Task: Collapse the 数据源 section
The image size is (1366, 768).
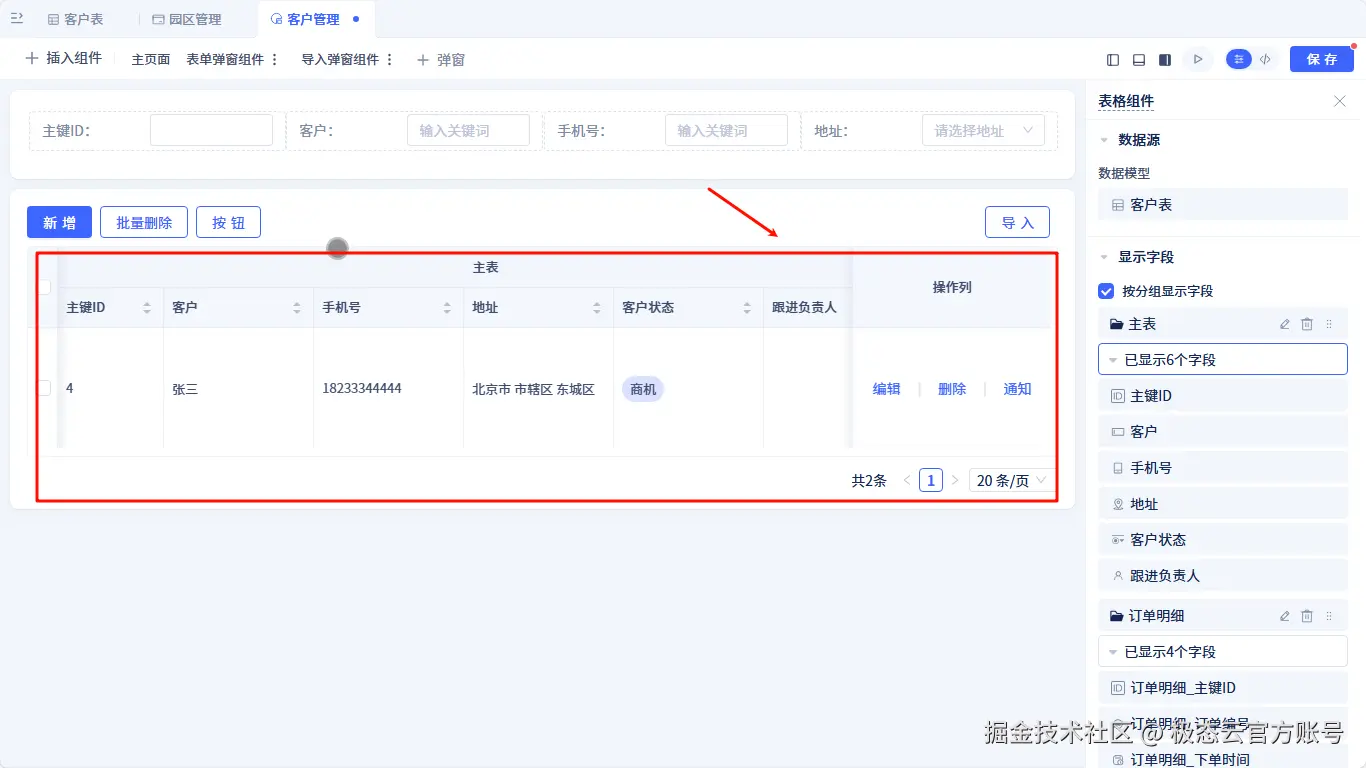Action: click(x=1104, y=140)
